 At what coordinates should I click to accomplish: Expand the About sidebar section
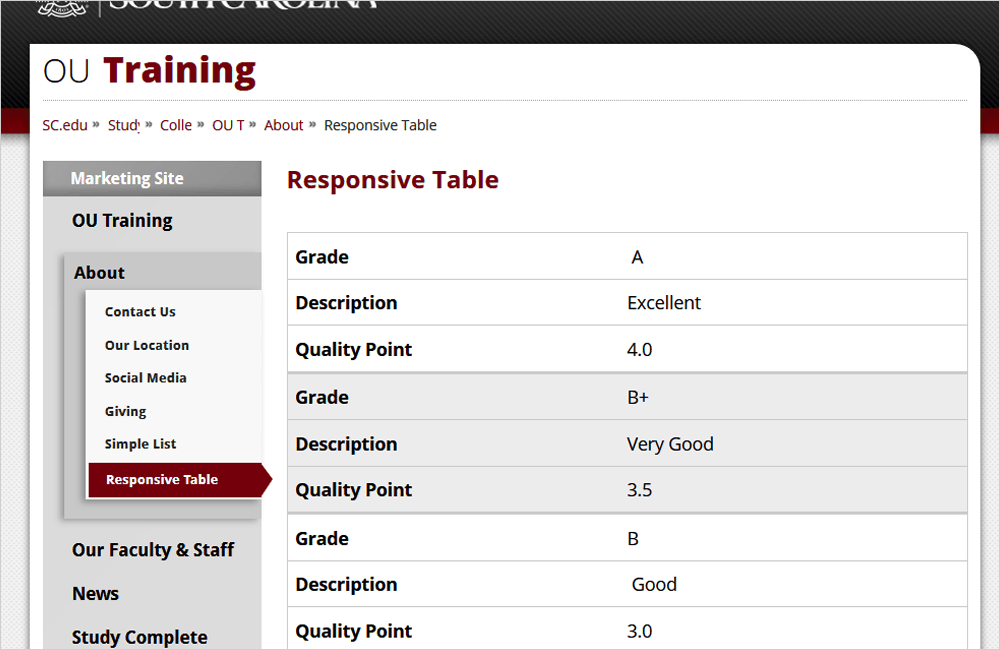click(x=99, y=272)
